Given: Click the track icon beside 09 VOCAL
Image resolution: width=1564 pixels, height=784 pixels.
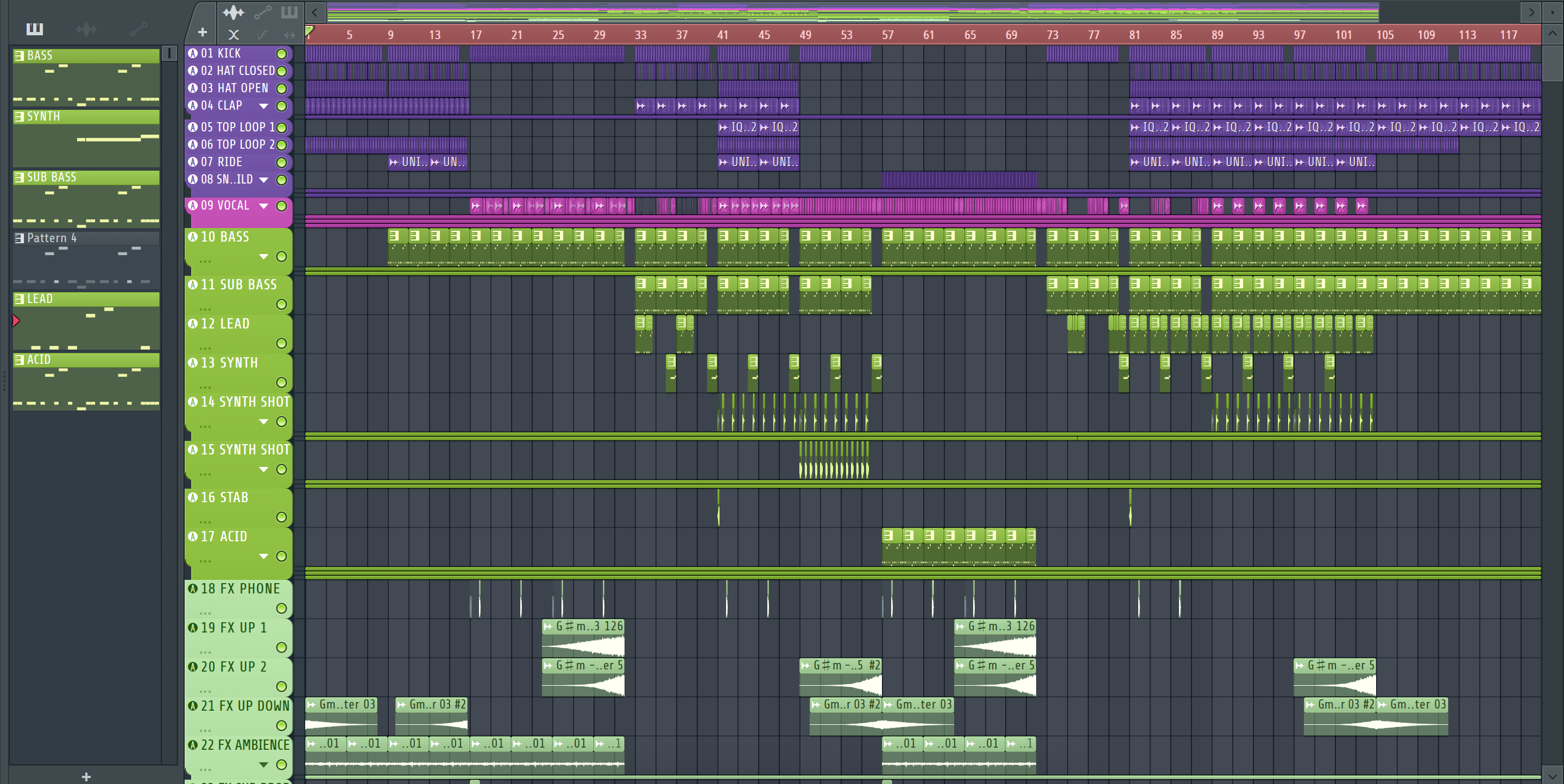Looking at the screenshot, I should (193, 205).
